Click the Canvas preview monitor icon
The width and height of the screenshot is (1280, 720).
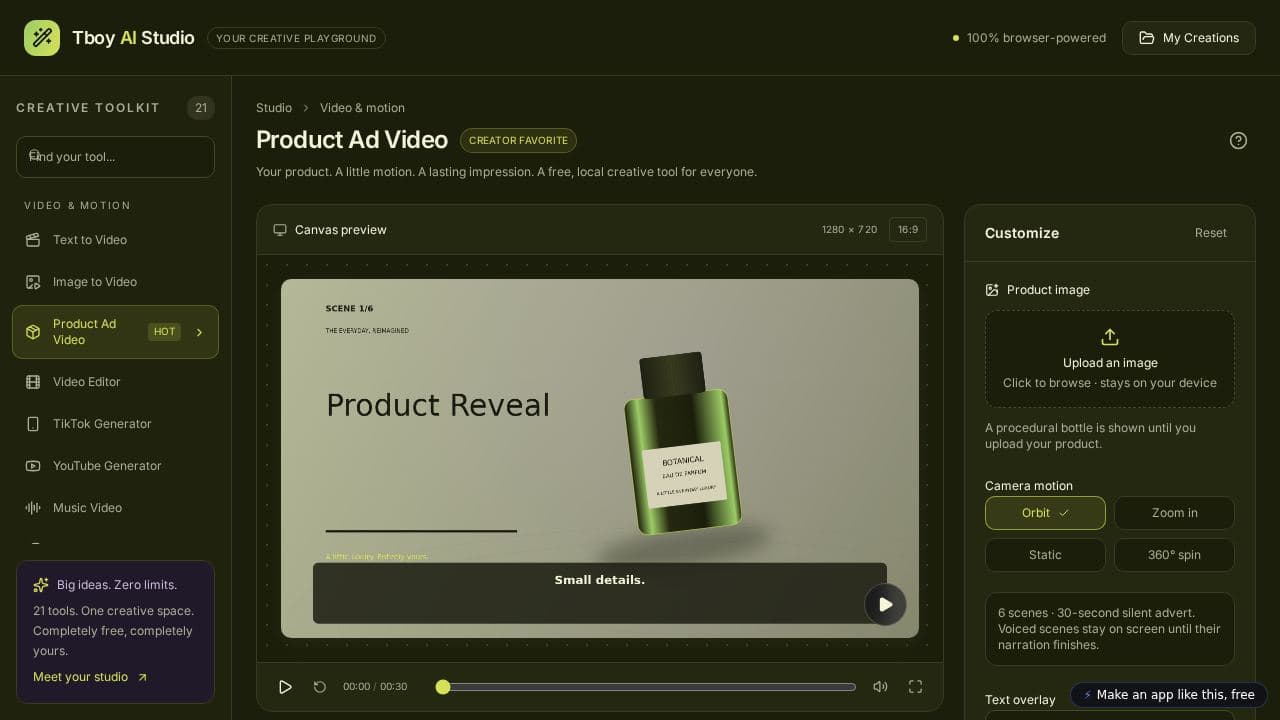pyautogui.click(x=280, y=230)
